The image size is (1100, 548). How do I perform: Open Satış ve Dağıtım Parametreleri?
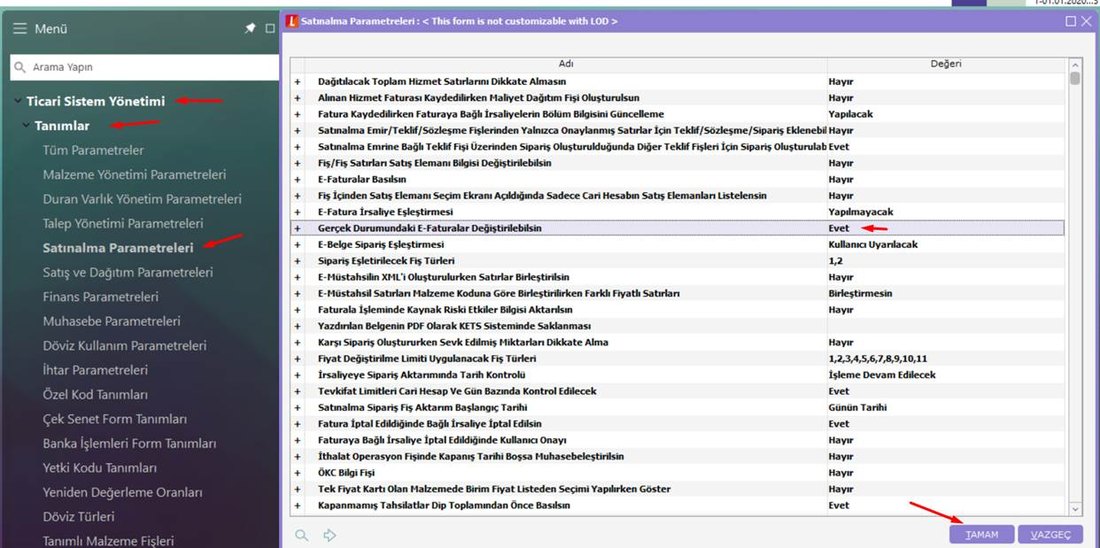128,272
